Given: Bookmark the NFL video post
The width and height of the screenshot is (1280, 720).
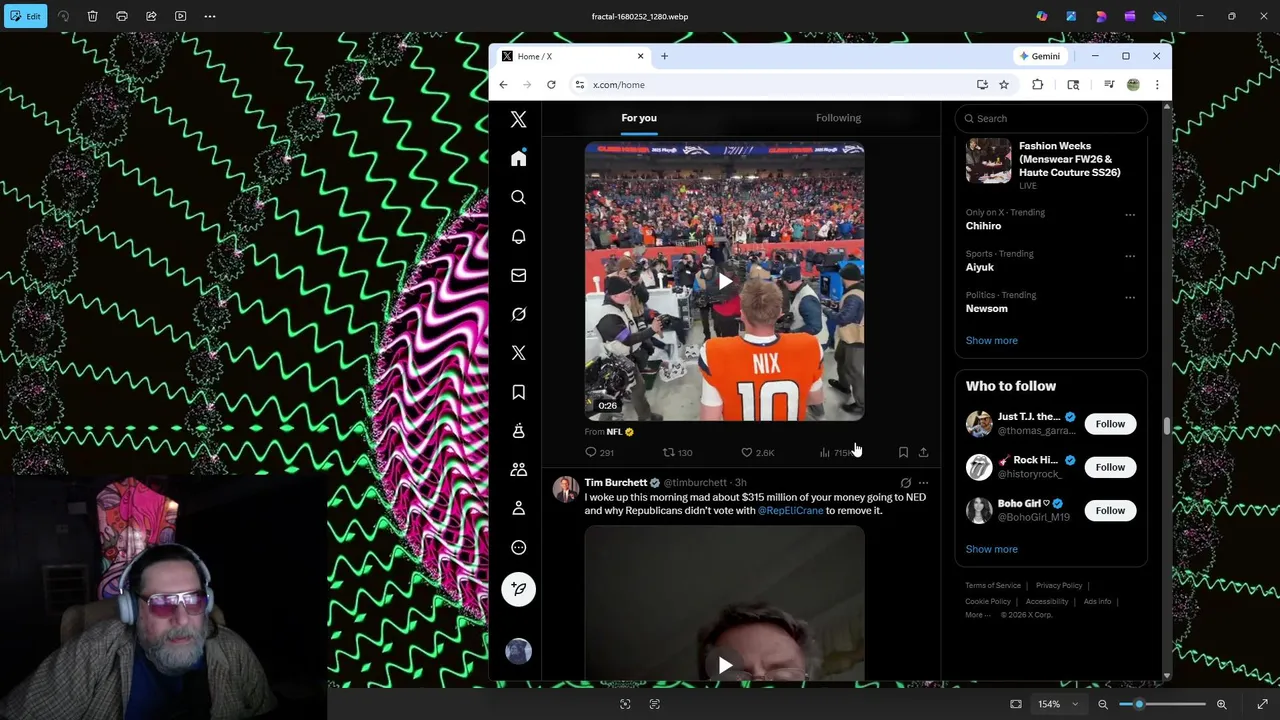Looking at the screenshot, I should [x=903, y=453].
